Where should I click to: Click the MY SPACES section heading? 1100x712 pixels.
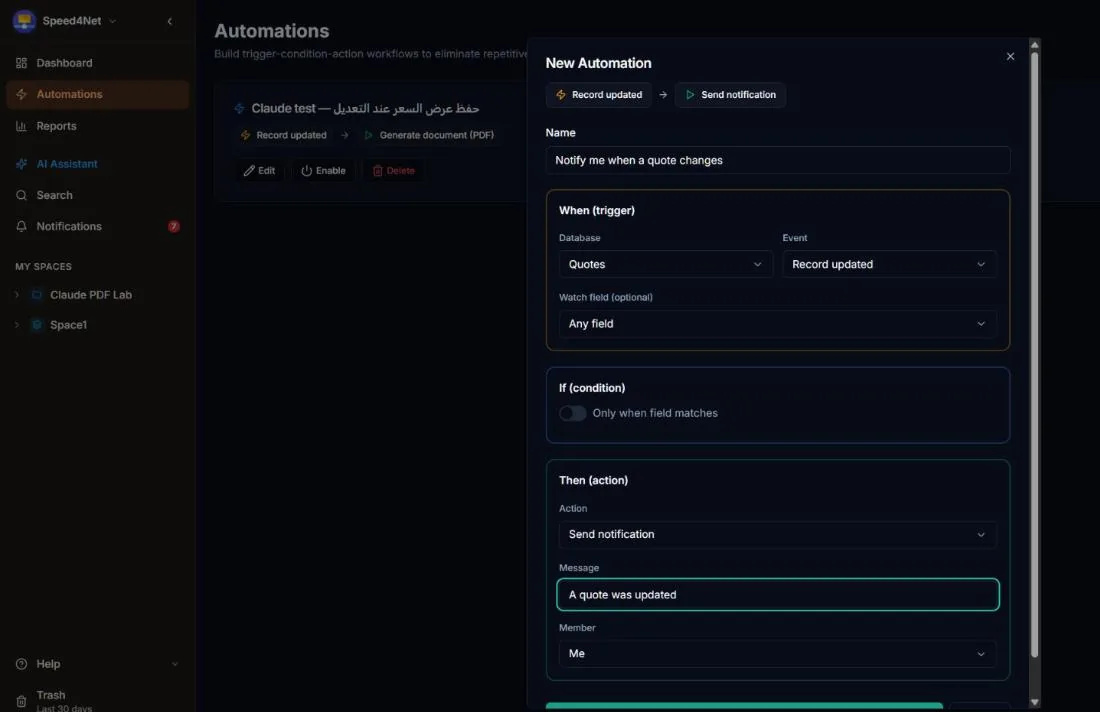[43, 267]
